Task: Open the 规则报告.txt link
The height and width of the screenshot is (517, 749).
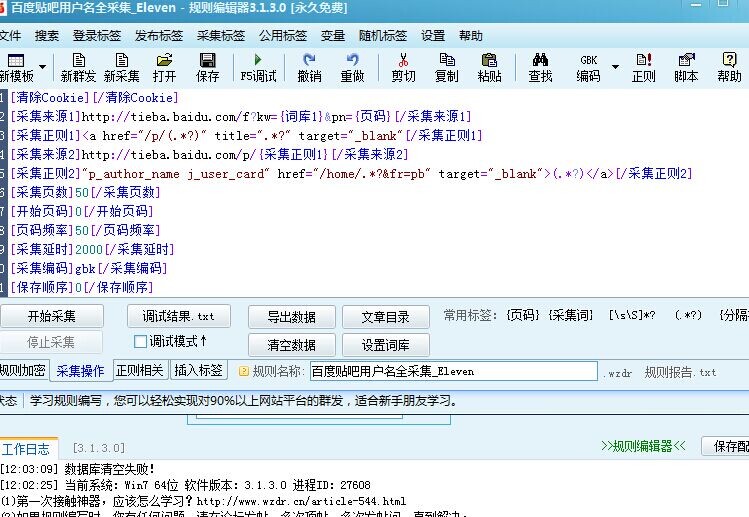Action: (x=680, y=372)
